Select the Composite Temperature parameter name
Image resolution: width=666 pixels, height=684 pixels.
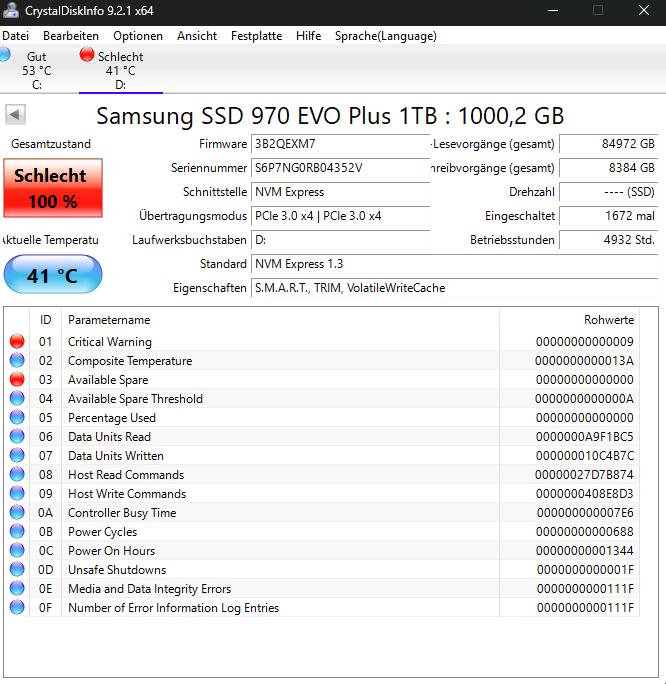pyautogui.click(x=130, y=361)
